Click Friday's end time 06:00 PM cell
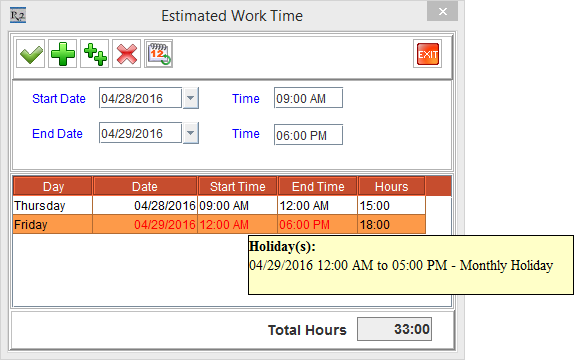This screenshot has height=360, width=574. (x=318, y=224)
